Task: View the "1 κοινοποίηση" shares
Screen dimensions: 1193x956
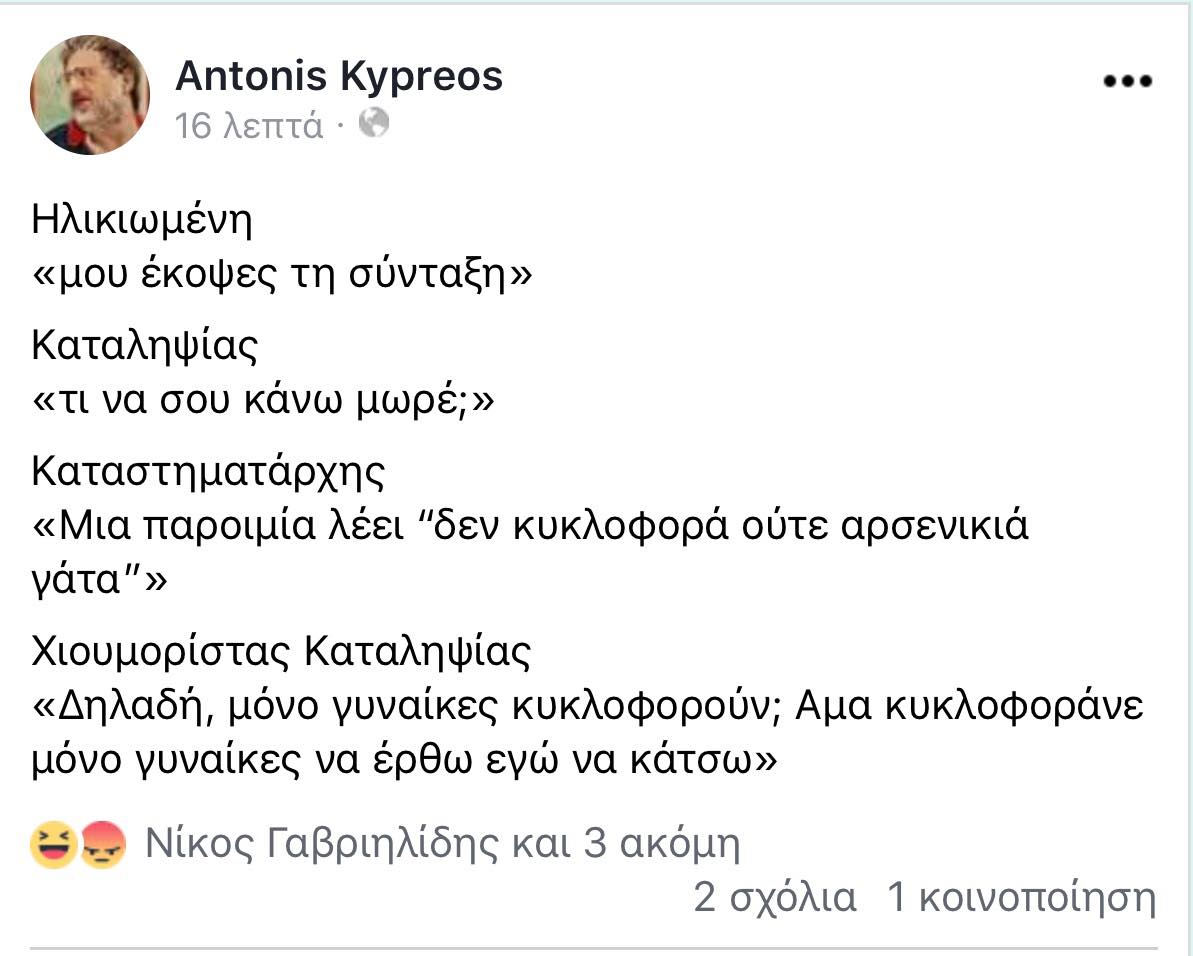Action: point(1022,897)
